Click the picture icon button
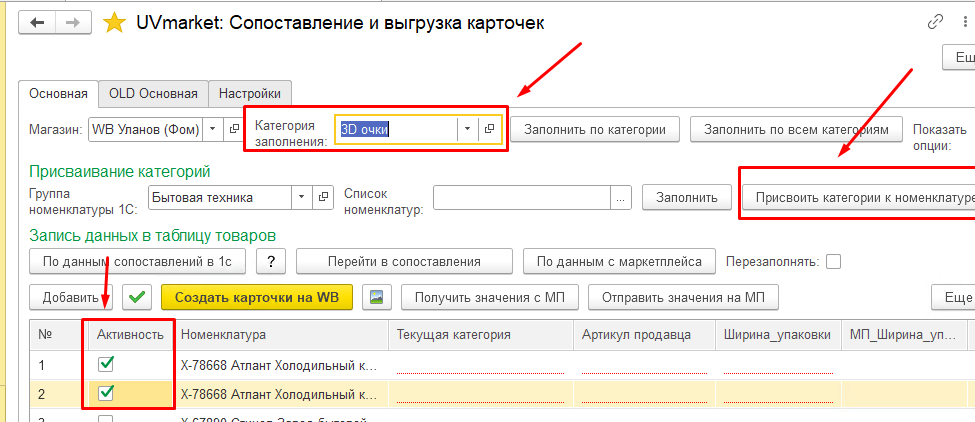The image size is (975, 422). click(x=377, y=296)
